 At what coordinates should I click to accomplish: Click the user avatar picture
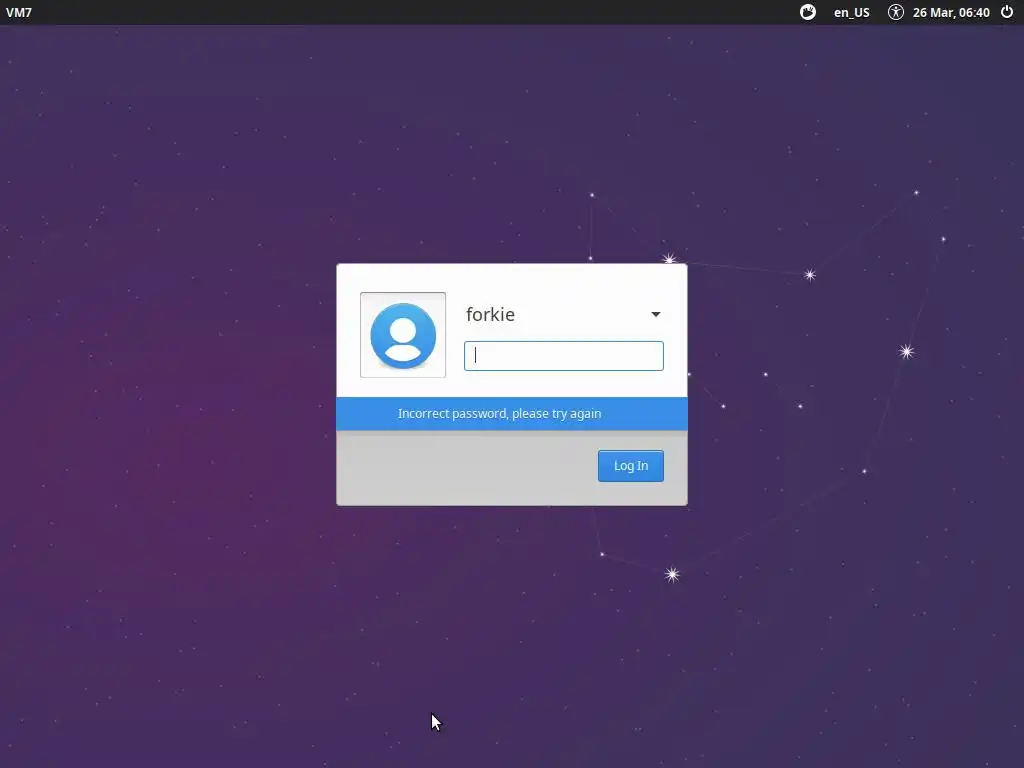click(x=403, y=335)
